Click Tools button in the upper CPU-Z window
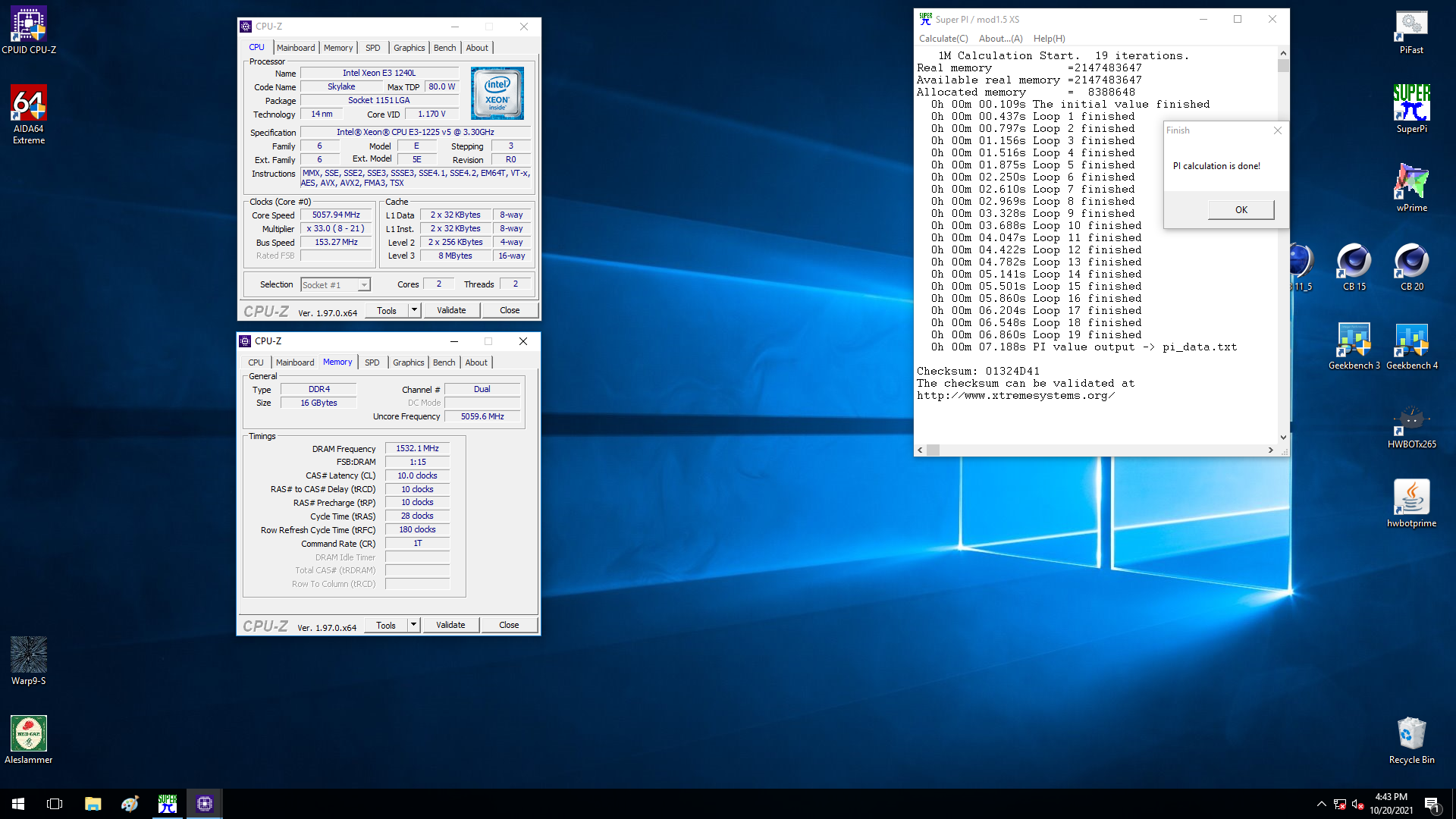The height and width of the screenshot is (819, 1456). tap(387, 310)
